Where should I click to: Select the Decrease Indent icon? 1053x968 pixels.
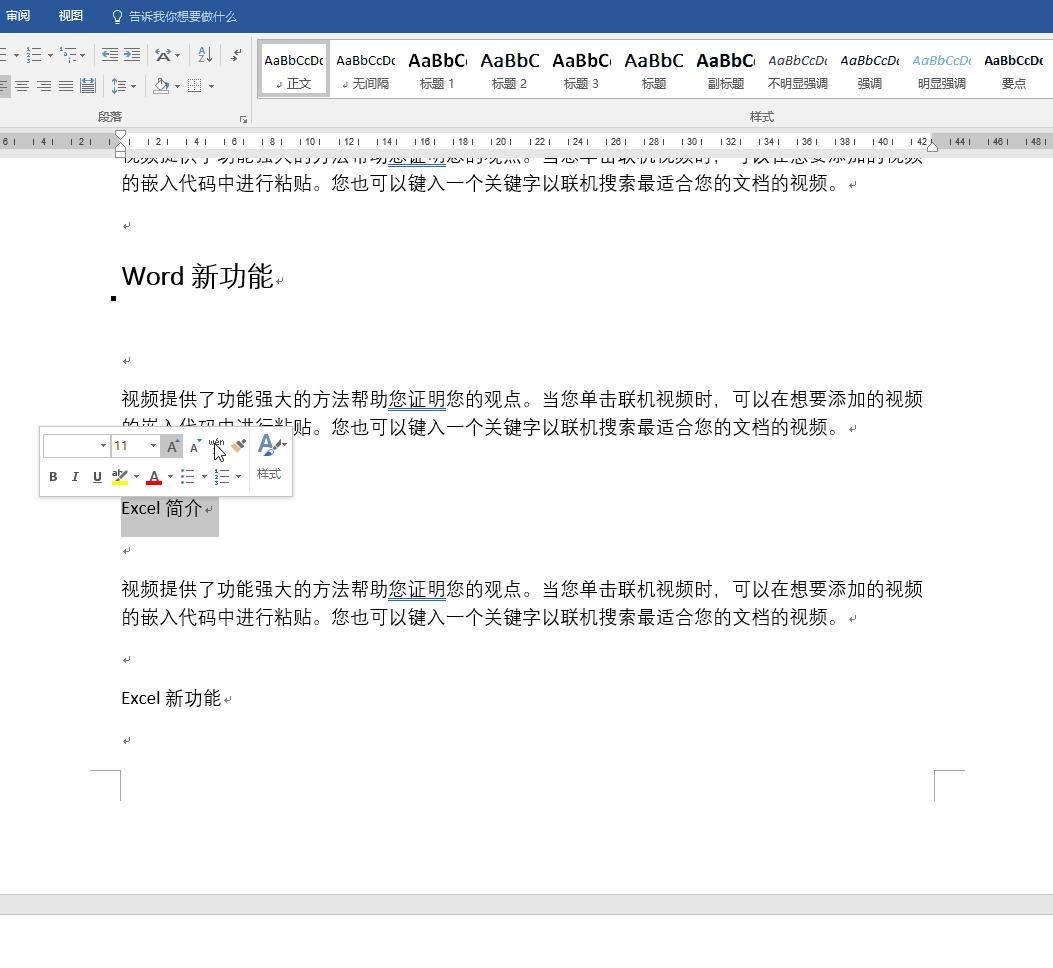tap(108, 55)
